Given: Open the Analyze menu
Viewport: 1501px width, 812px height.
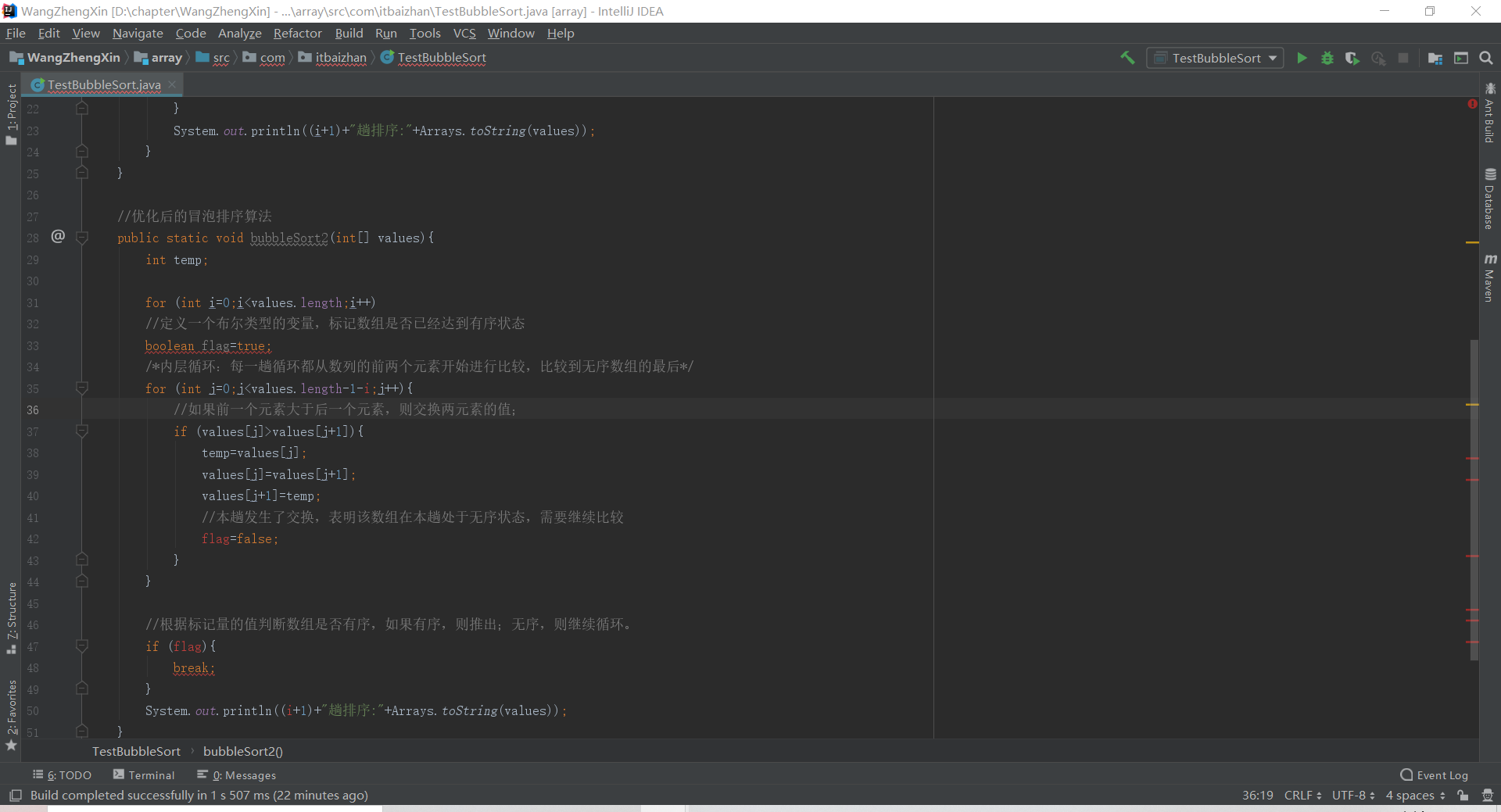Looking at the screenshot, I should click(239, 33).
